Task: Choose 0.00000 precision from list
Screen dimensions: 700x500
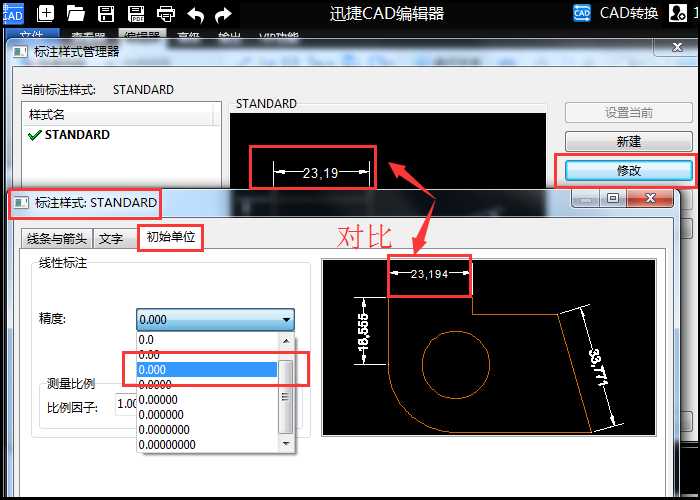Action: tap(206, 400)
